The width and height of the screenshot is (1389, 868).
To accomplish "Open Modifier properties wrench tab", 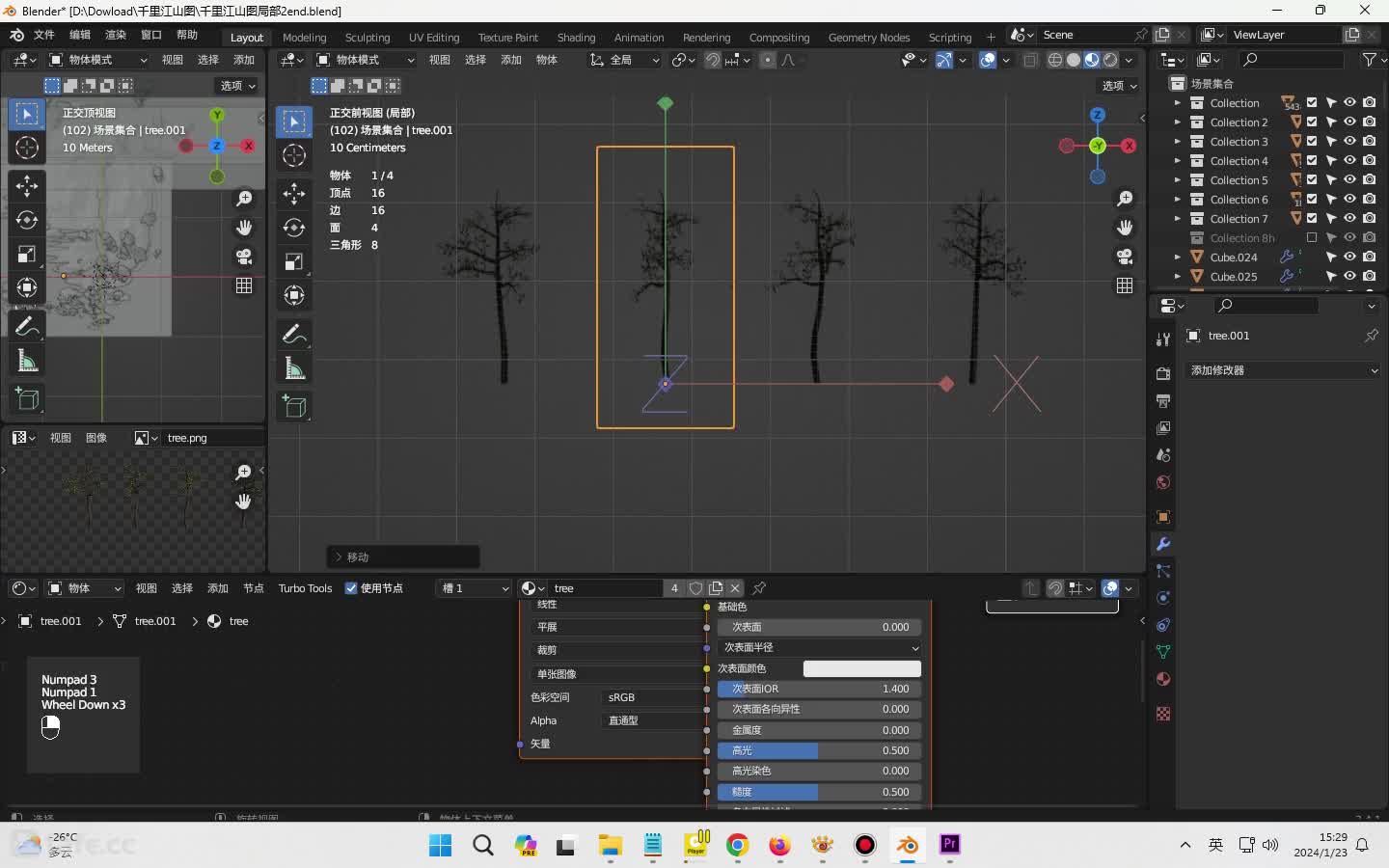I will [1163, 544].
